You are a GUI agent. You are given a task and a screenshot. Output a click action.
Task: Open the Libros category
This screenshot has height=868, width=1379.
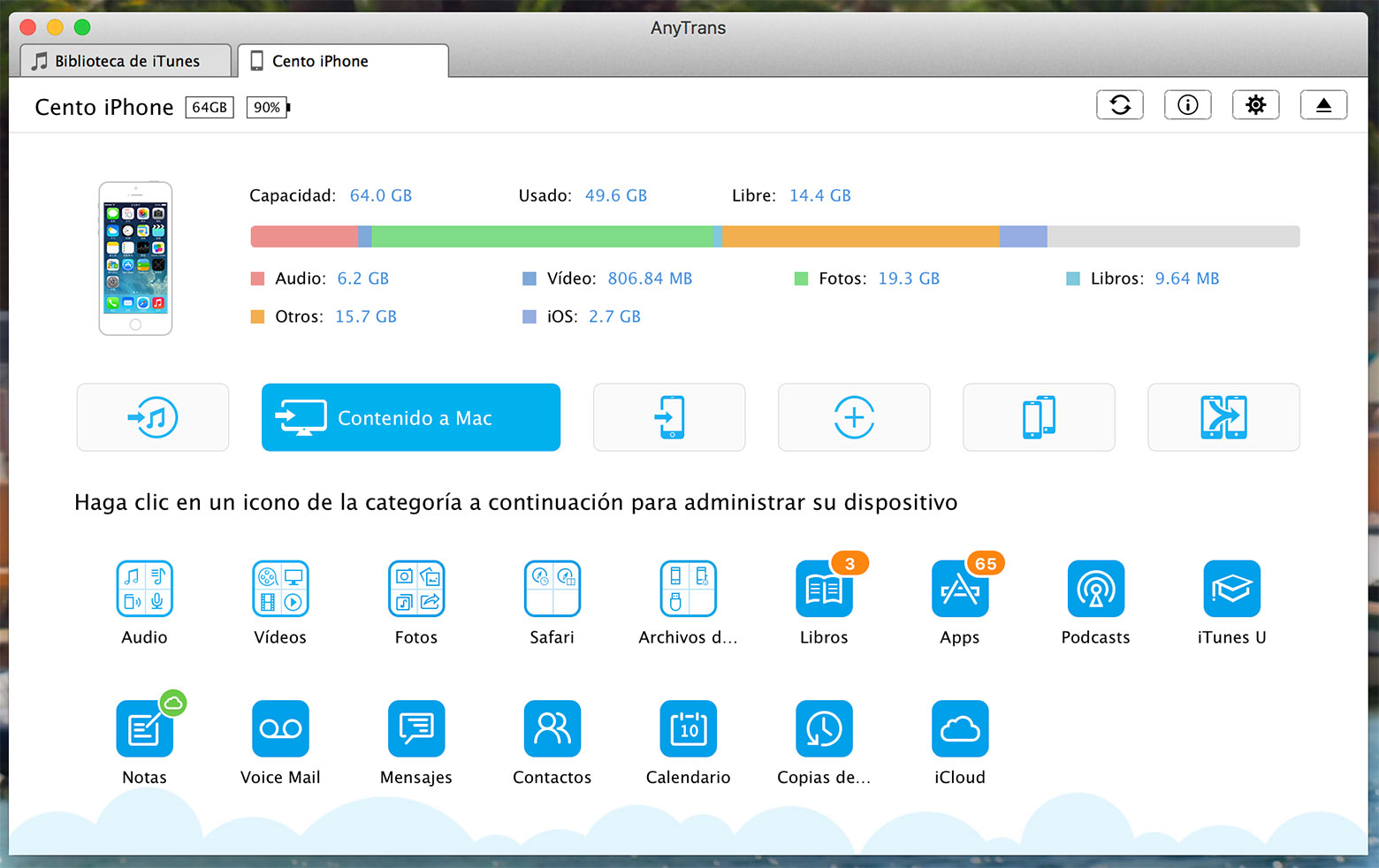coord(824,589)
